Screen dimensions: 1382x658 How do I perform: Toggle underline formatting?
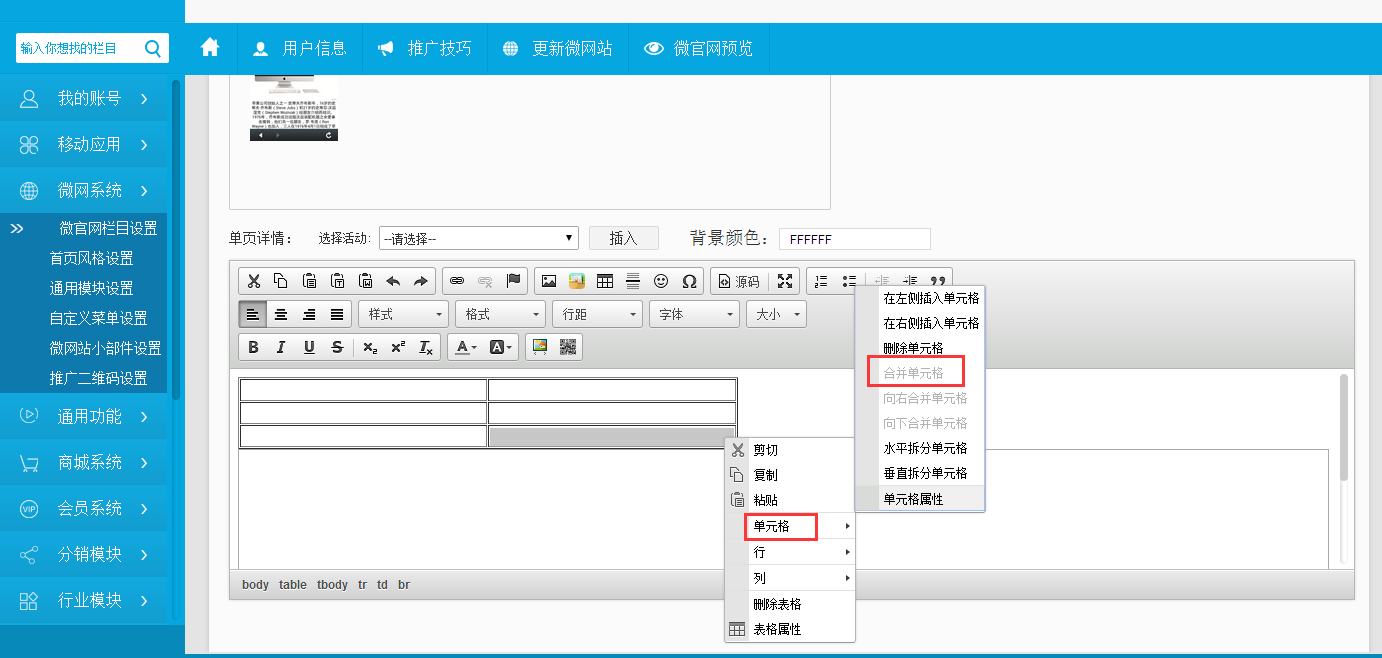pos(309,347)
